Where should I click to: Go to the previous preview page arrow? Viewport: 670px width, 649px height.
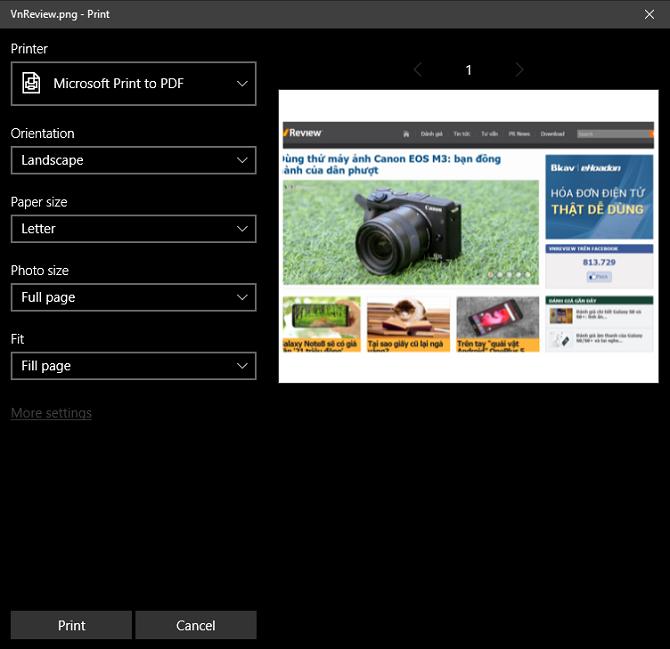(418, 70)
